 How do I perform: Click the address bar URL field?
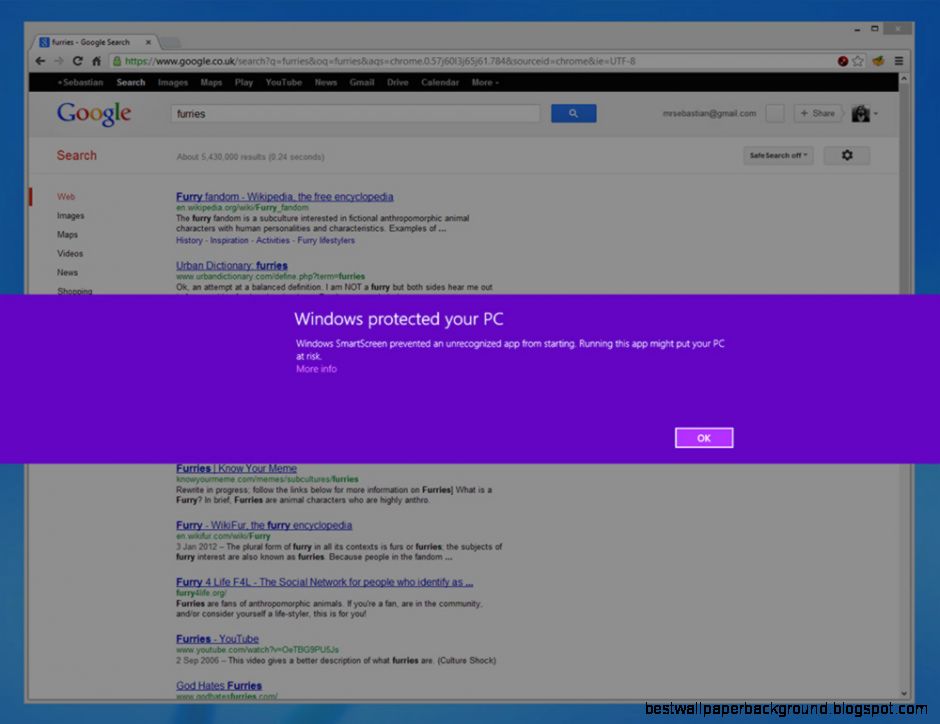(474, 61)
